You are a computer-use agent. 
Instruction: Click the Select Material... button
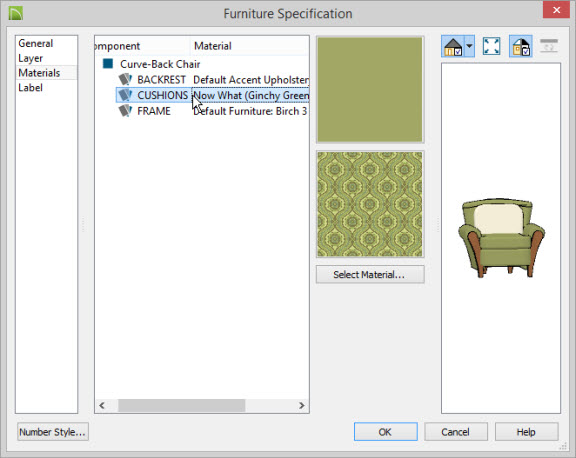[x=370, y=274]
